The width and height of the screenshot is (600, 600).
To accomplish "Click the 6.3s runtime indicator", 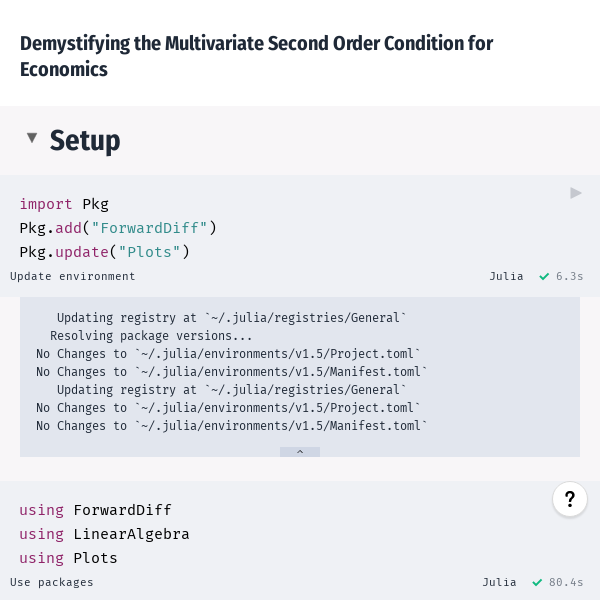I will pos(570,276).
